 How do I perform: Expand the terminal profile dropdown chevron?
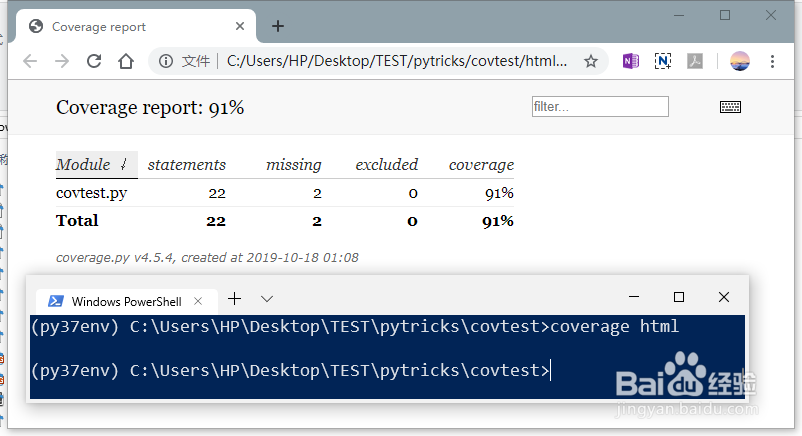[x=267, y=299]
